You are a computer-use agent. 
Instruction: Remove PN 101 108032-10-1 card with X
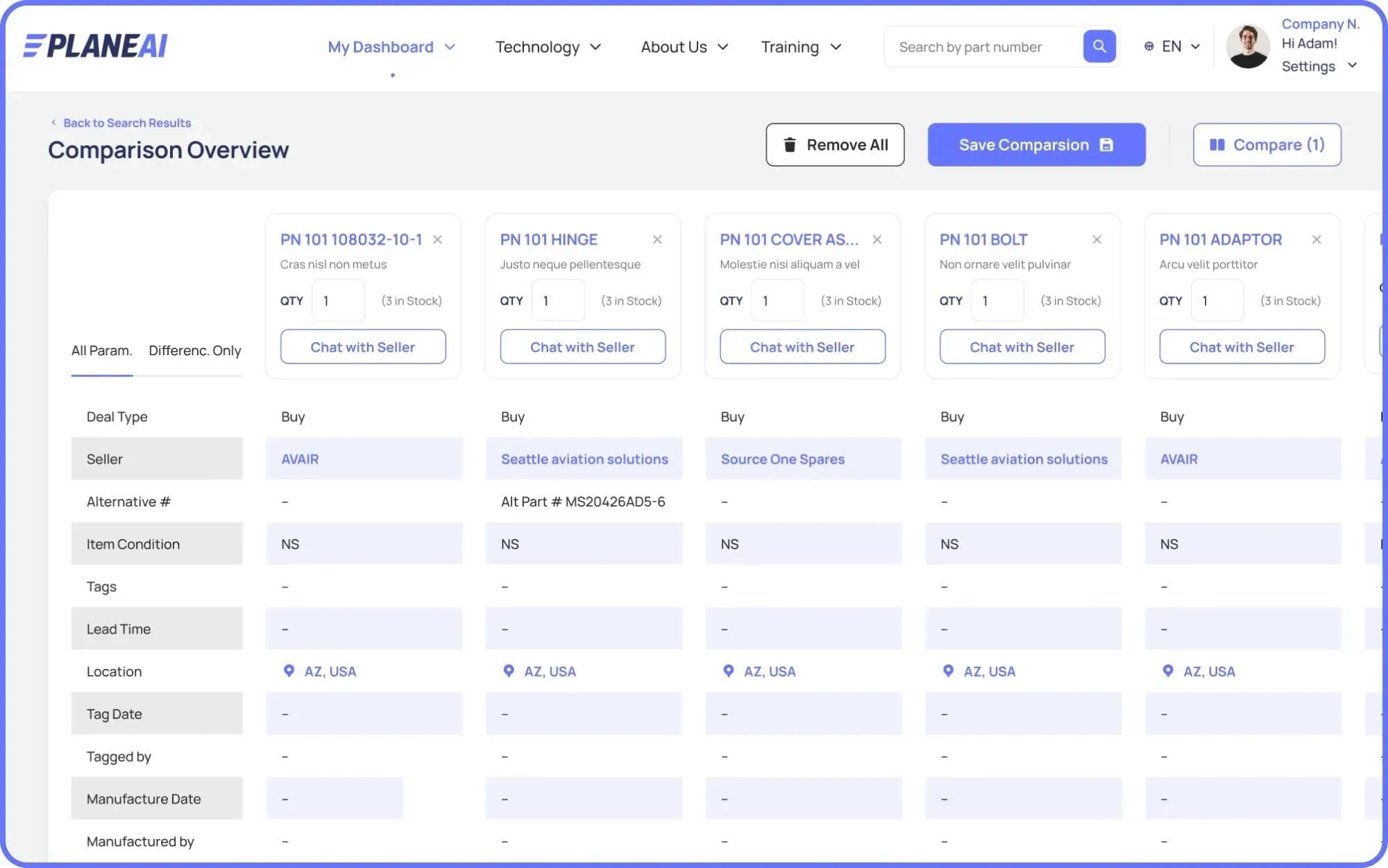pos(437,239)
